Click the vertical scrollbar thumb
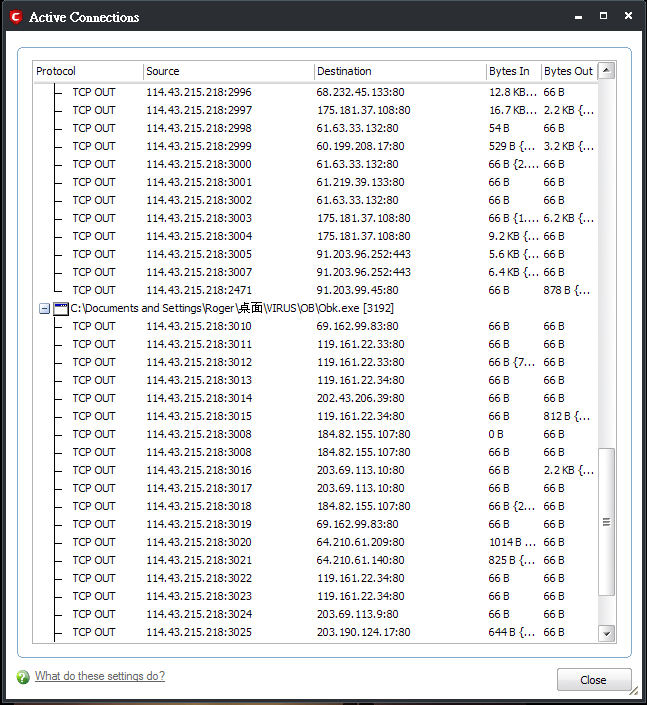 (607, 522)
